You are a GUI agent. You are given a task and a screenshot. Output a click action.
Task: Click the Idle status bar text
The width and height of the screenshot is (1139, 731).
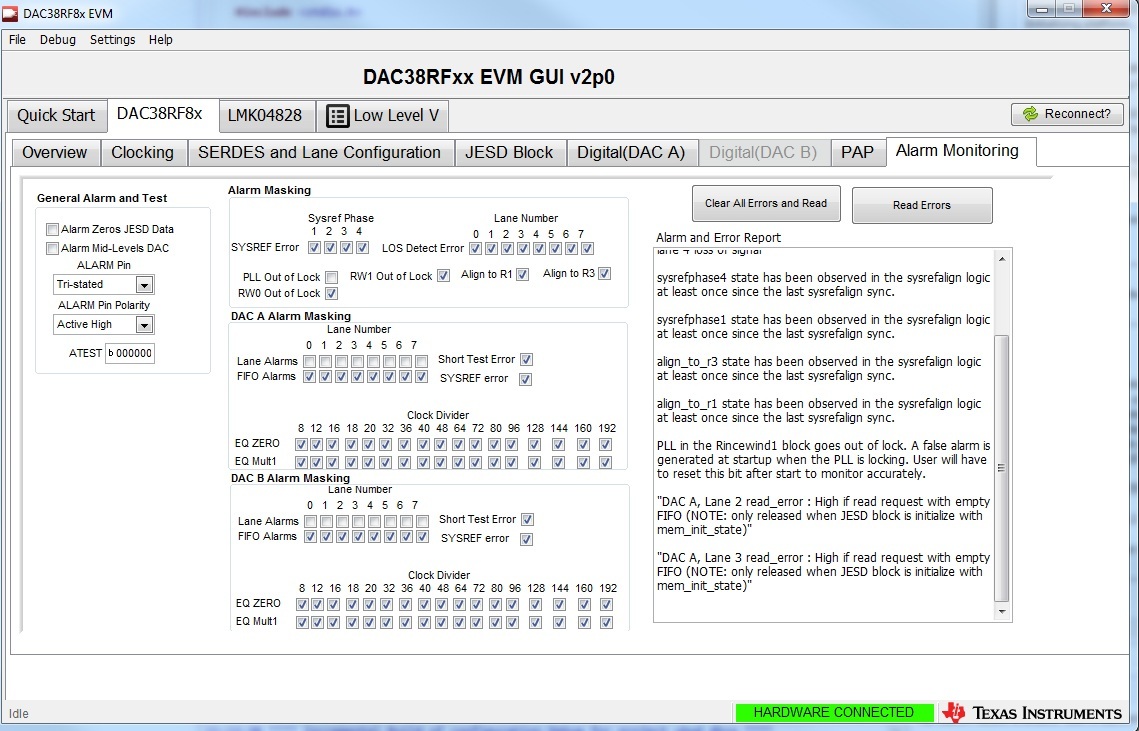(x=19, y=714)
